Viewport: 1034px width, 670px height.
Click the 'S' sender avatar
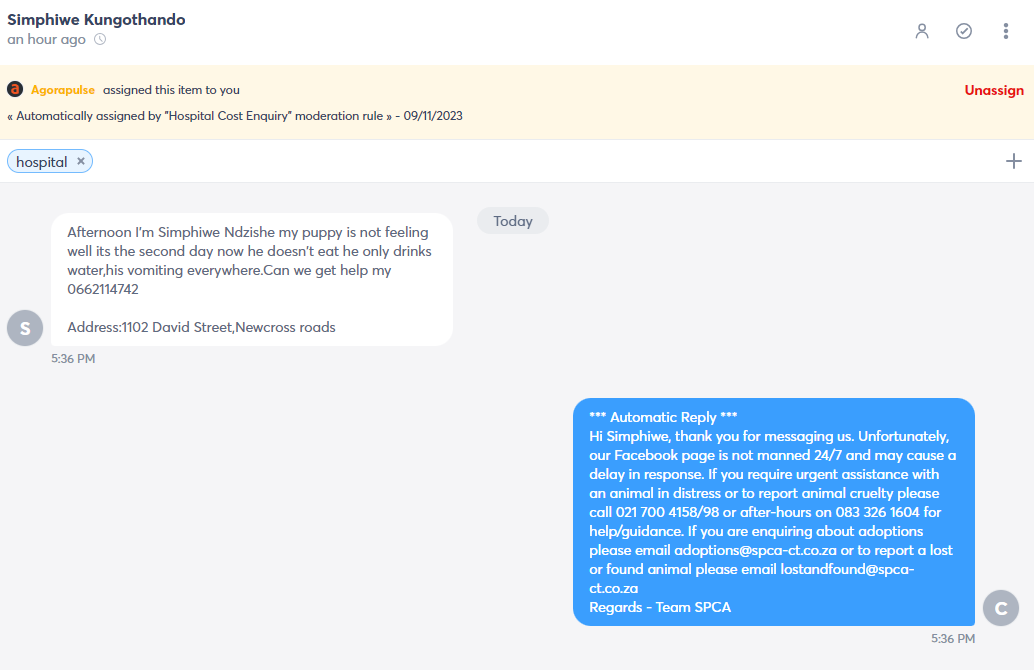click(x=25, y=328)
